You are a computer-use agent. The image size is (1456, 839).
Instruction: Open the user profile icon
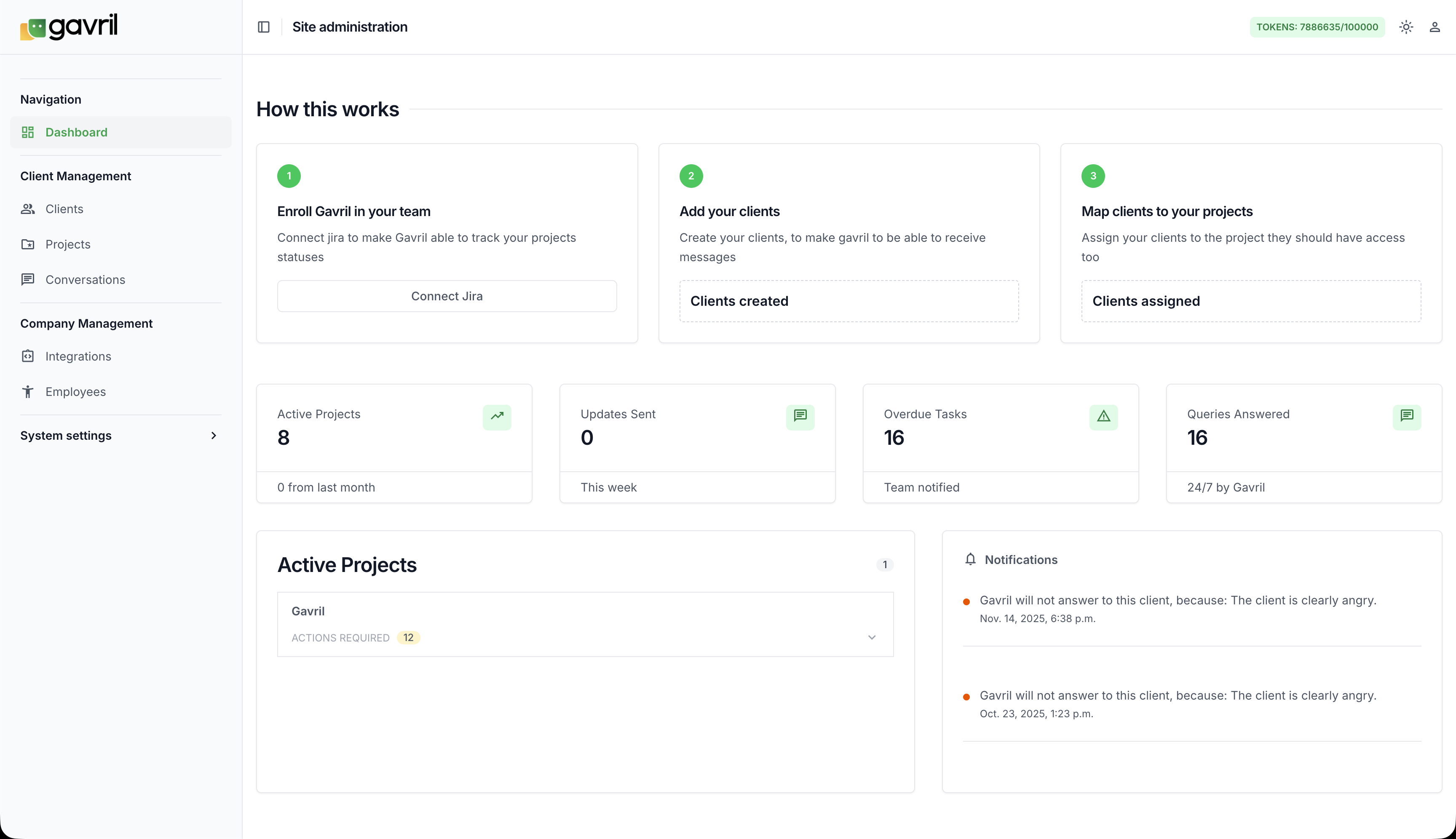(1435, 27)
